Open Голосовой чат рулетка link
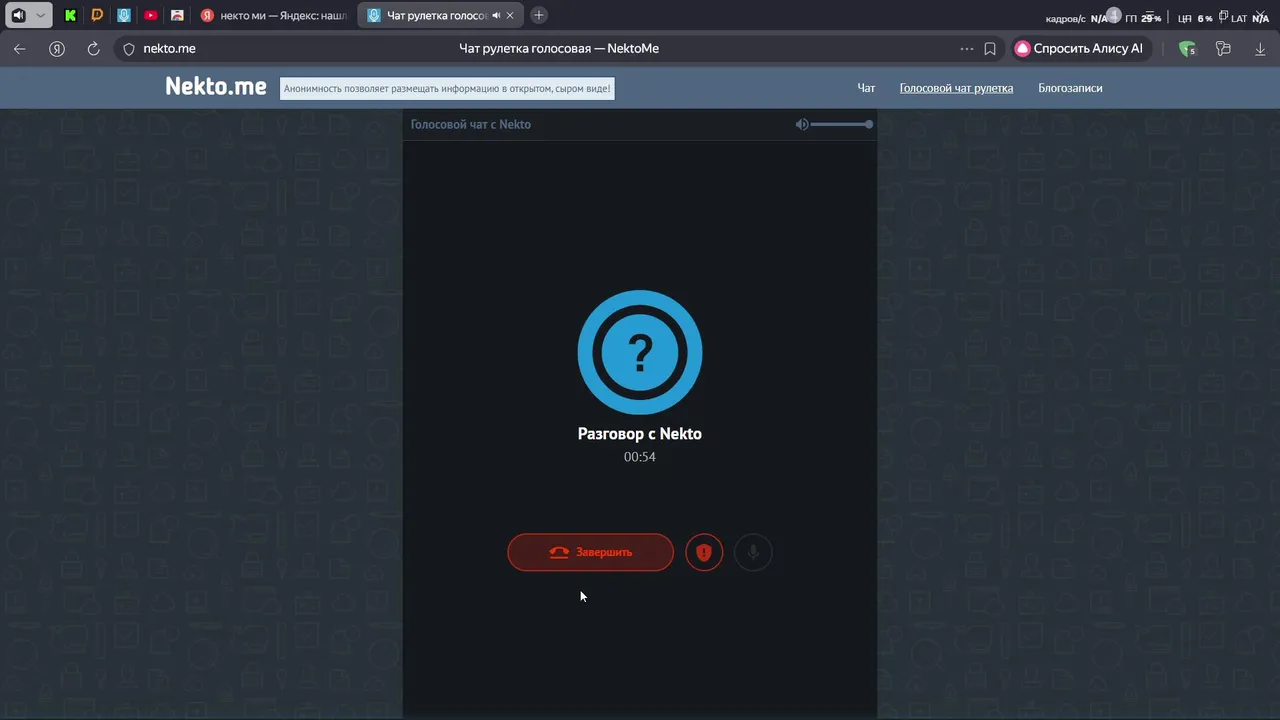The width and height of the screenshot is (1280, 720). [956, 88]
